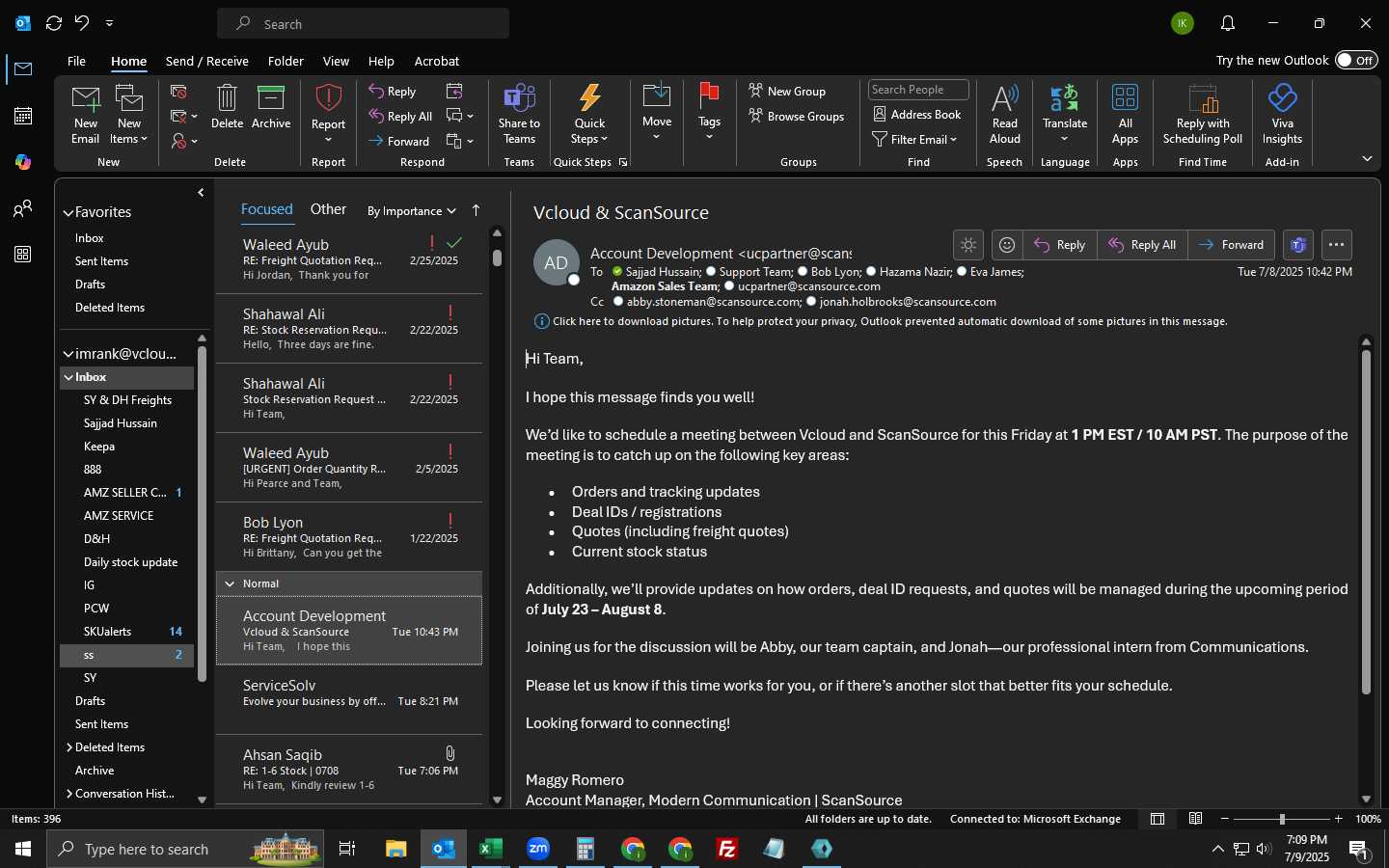The width and height of the screenshot is (1389, 868).
Task: Expand the Conversation History folder
Action: point(69,794)
